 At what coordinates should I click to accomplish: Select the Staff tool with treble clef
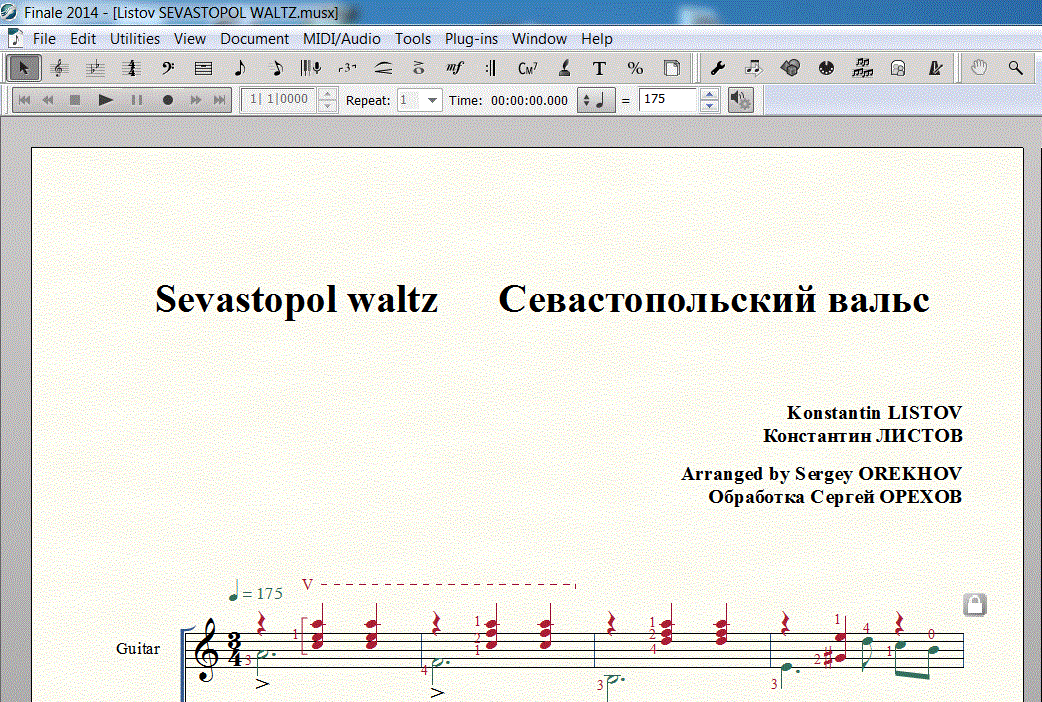coord(60,68)
